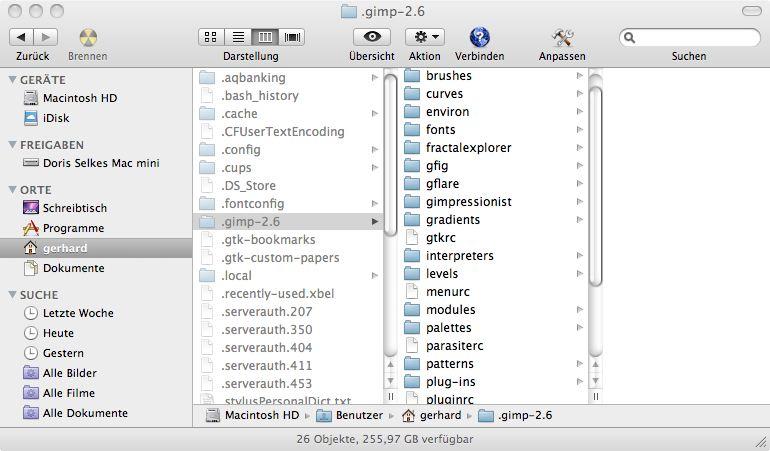Switch to Cover Flow view in Darstellung

tap(292, 37)
